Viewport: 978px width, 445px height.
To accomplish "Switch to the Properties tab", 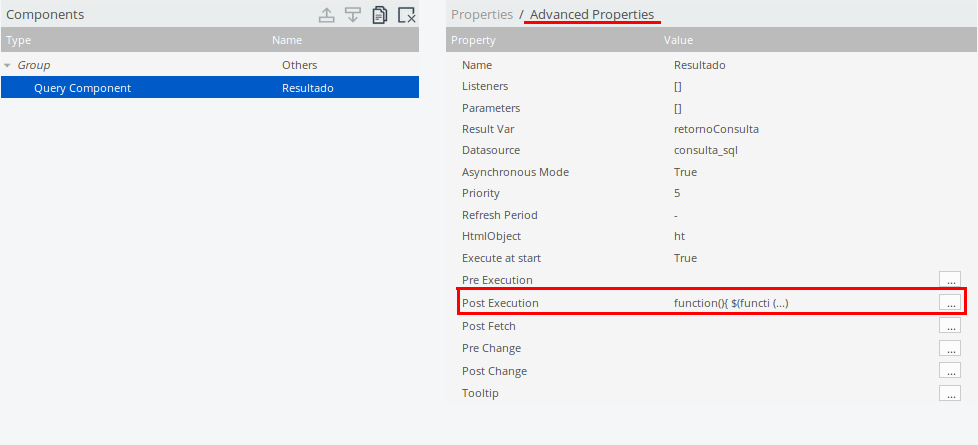I will tap(481, 15).
